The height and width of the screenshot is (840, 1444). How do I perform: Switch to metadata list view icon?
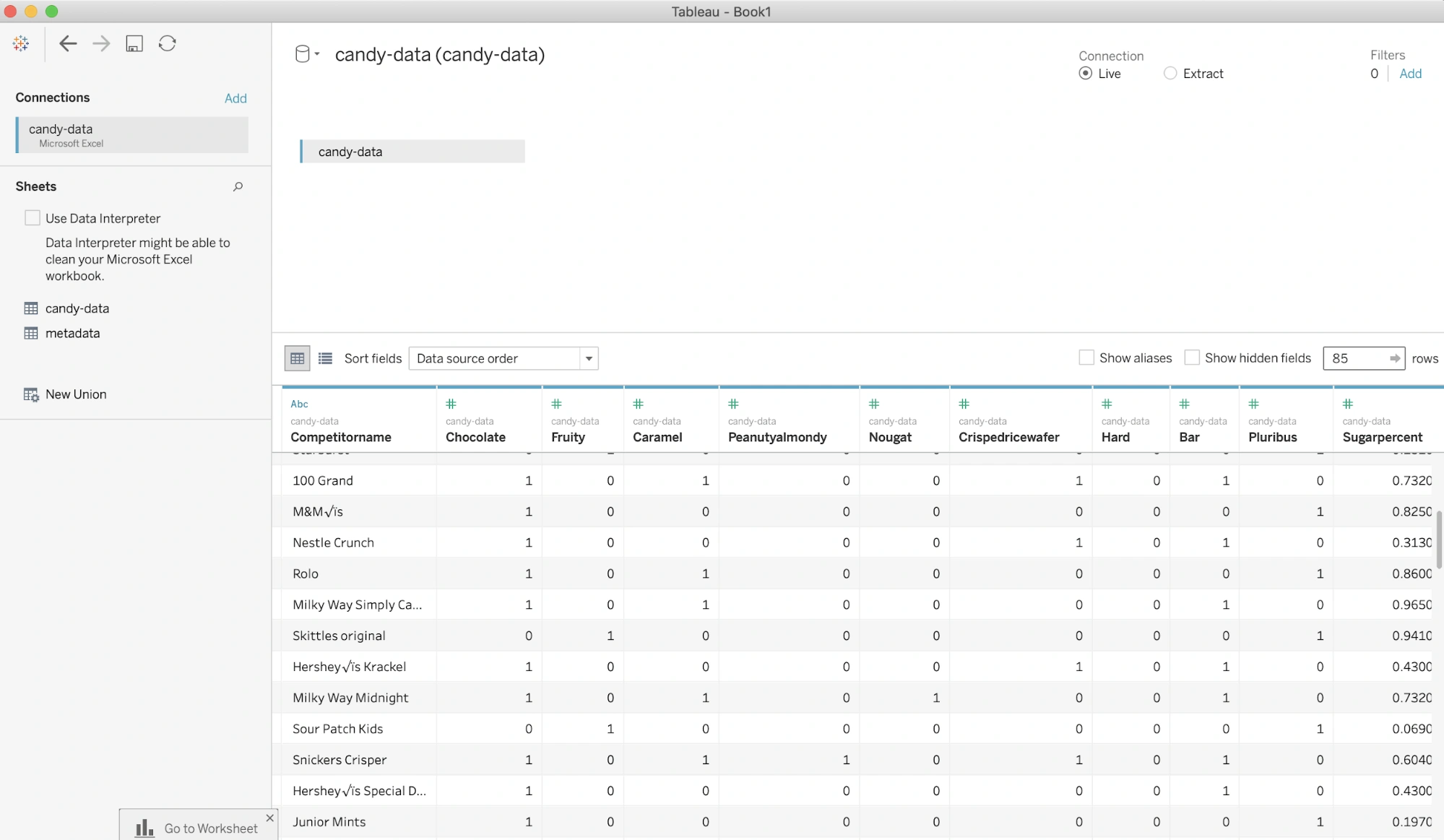pyautogui.click(x=326, y=358)
